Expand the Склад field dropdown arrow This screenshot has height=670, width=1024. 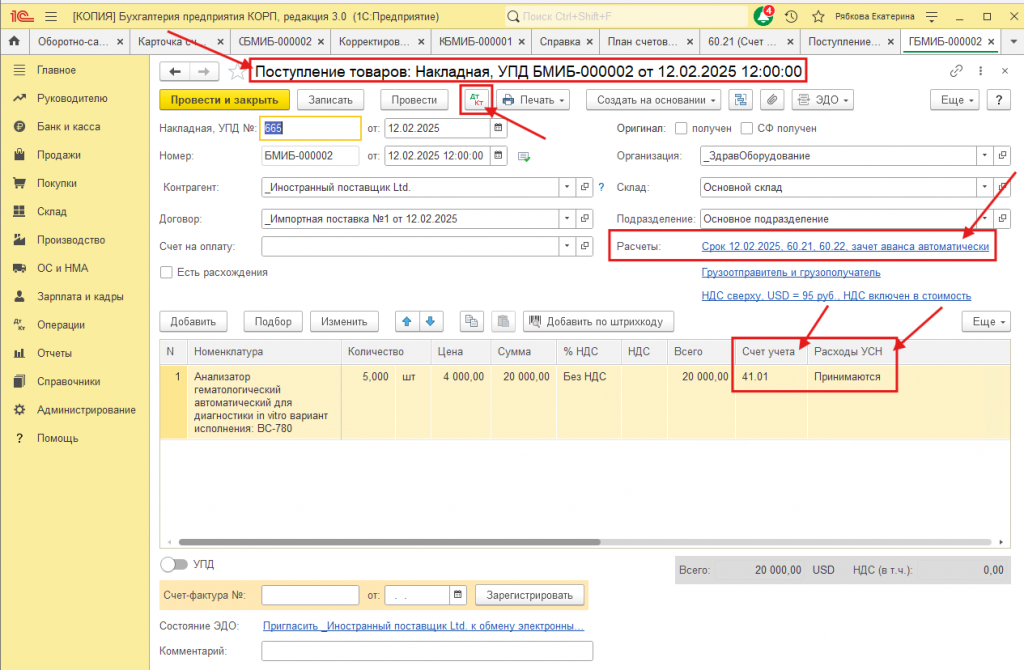(985, 187)
